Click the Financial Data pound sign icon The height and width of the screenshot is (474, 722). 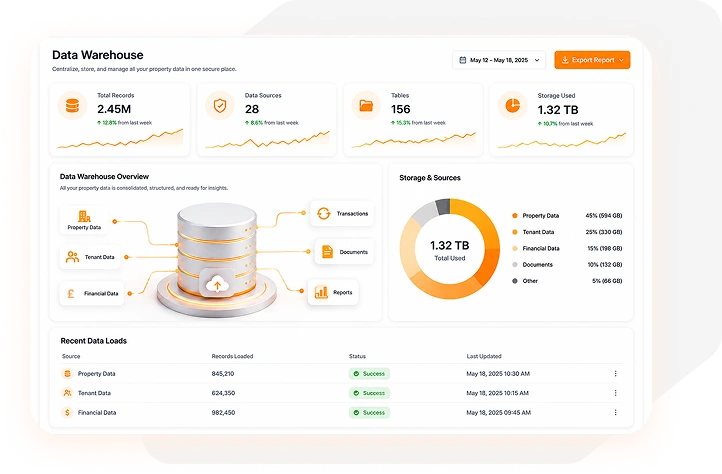pos(71,293)
